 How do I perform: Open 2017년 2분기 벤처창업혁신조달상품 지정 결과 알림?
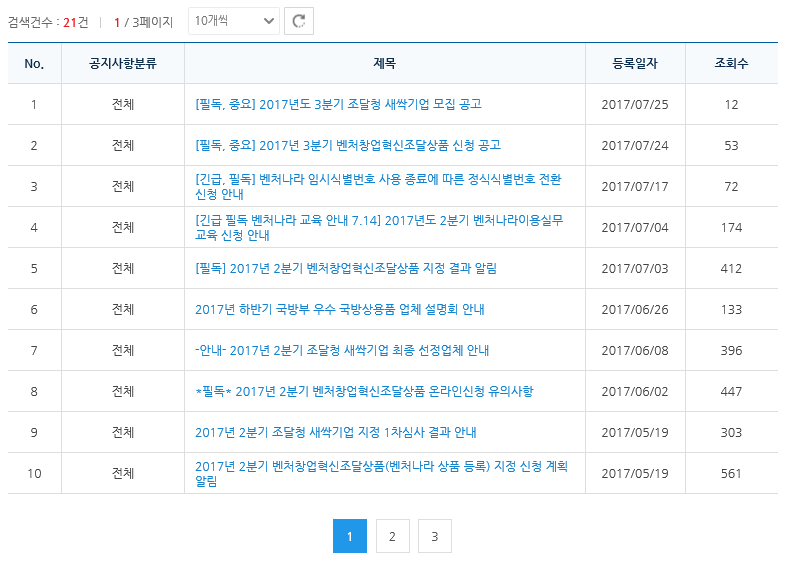tap(346, 268)
